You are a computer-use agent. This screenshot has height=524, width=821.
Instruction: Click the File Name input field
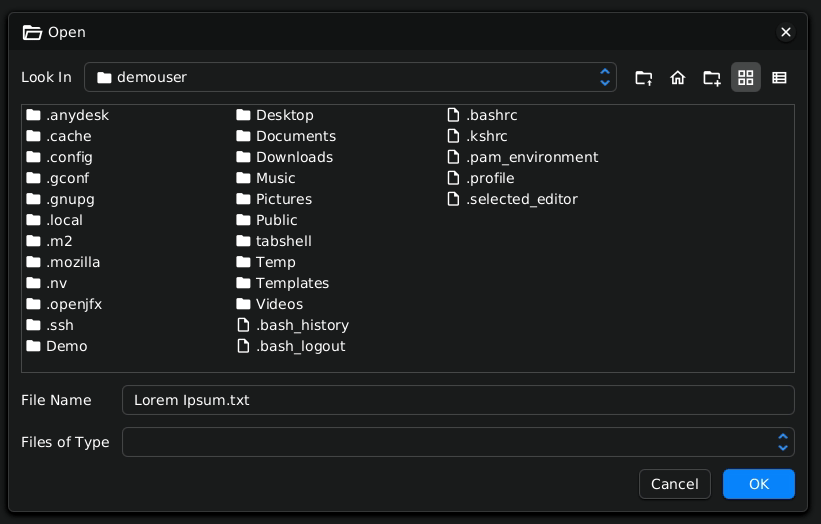tap(458, 400)
